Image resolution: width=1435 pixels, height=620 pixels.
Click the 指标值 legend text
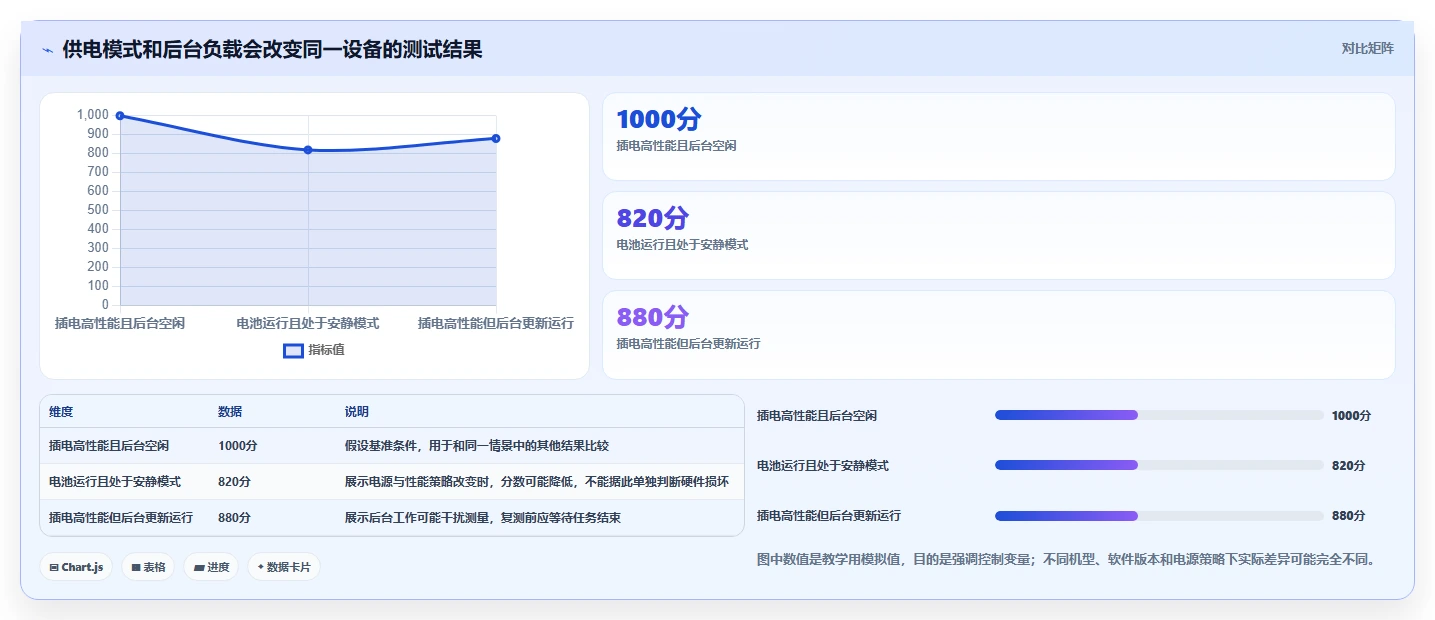point(326,350)
